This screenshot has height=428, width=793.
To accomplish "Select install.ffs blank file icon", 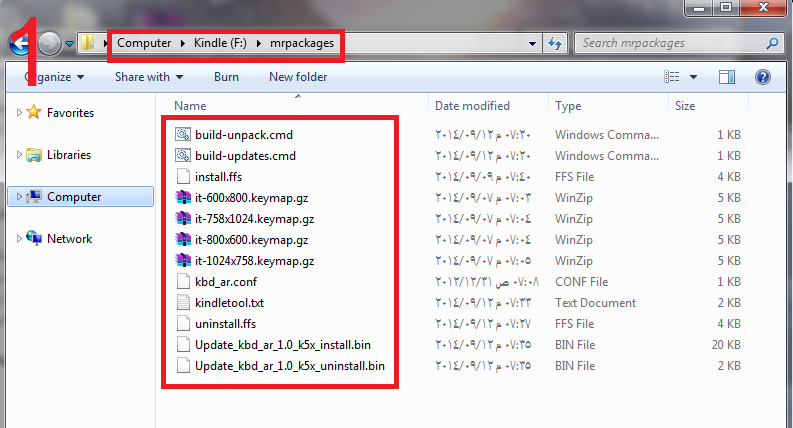I will point(183,177).
